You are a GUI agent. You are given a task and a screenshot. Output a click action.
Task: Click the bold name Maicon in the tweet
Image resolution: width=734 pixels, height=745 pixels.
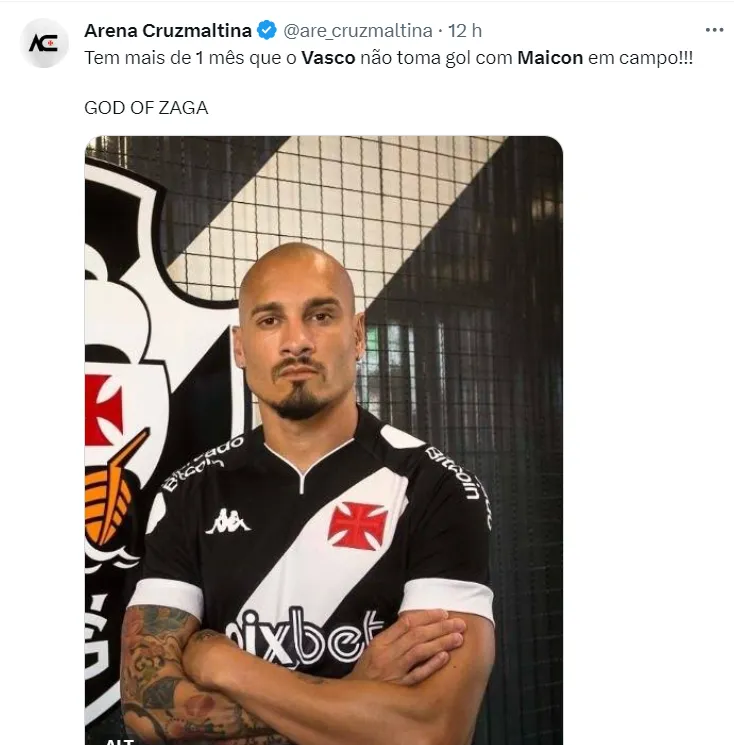pos(550,58)
